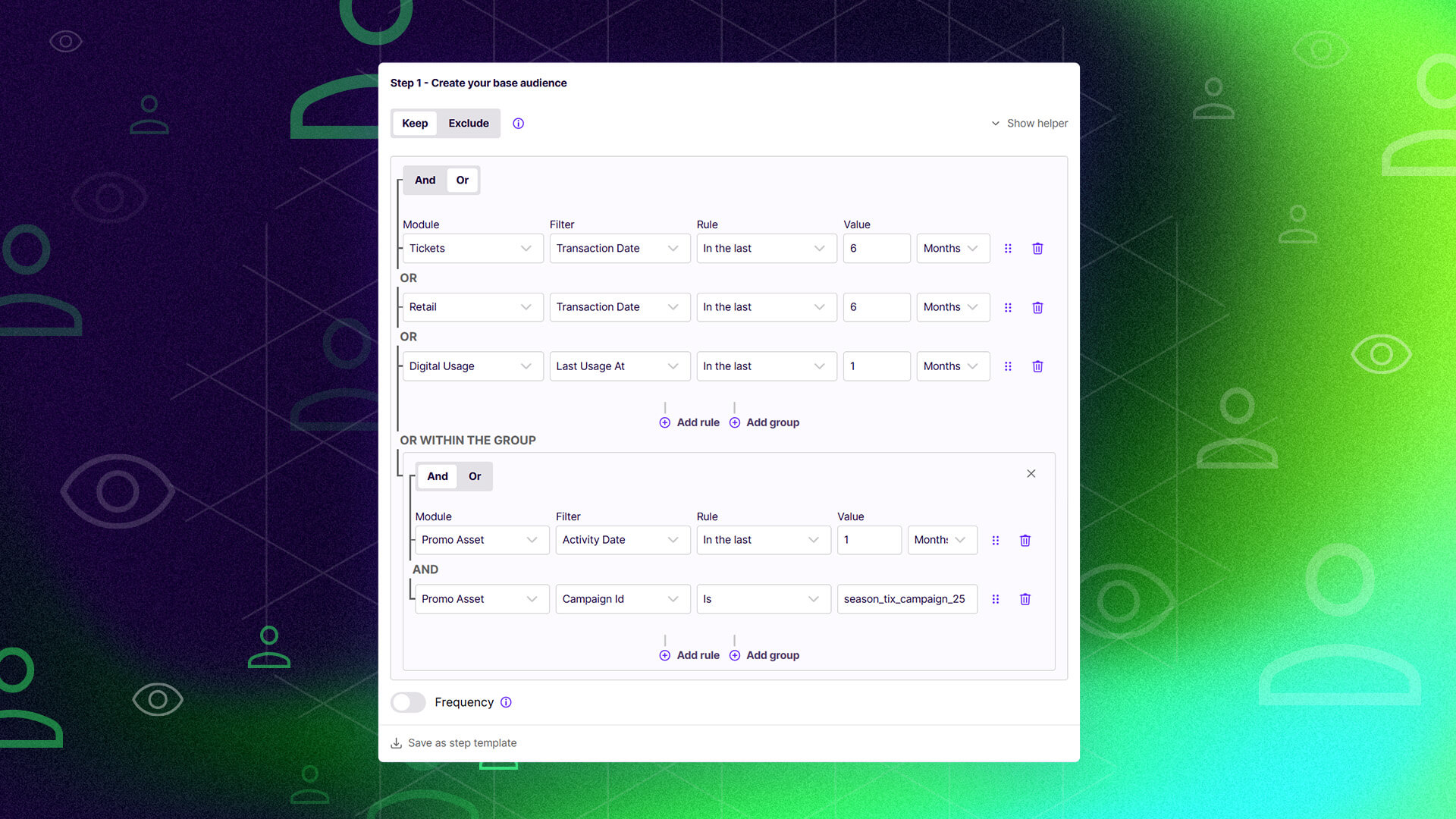Enable the Frequency toggle switch
The image size is (1456, 819).
pyautogui.click(x=408, y=702)
